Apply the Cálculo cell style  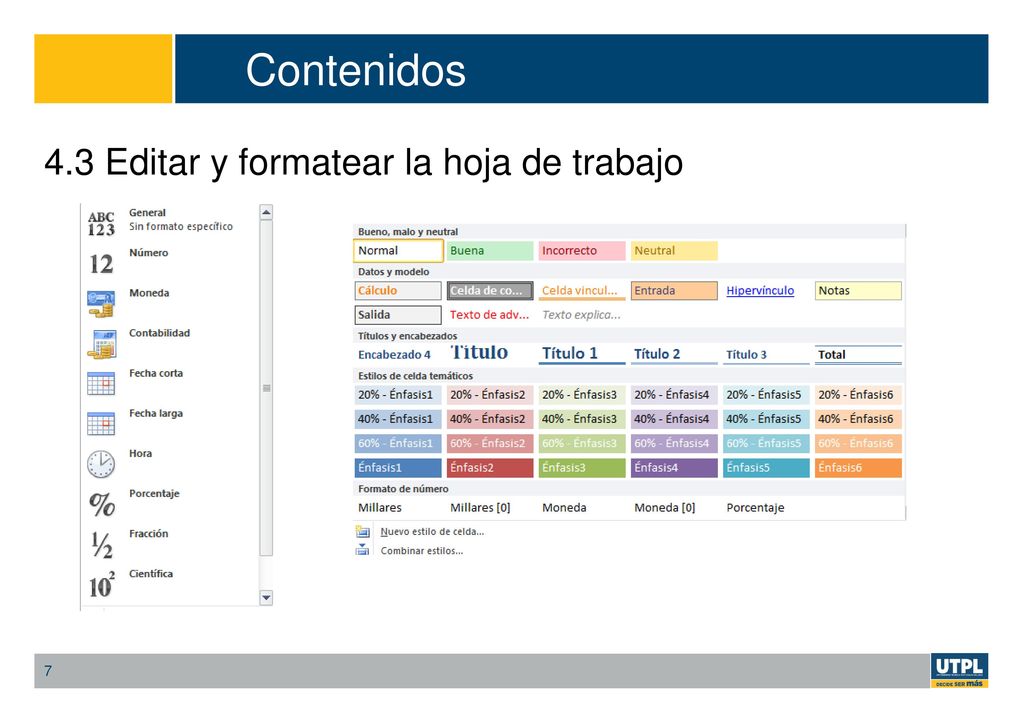[398, 291]
